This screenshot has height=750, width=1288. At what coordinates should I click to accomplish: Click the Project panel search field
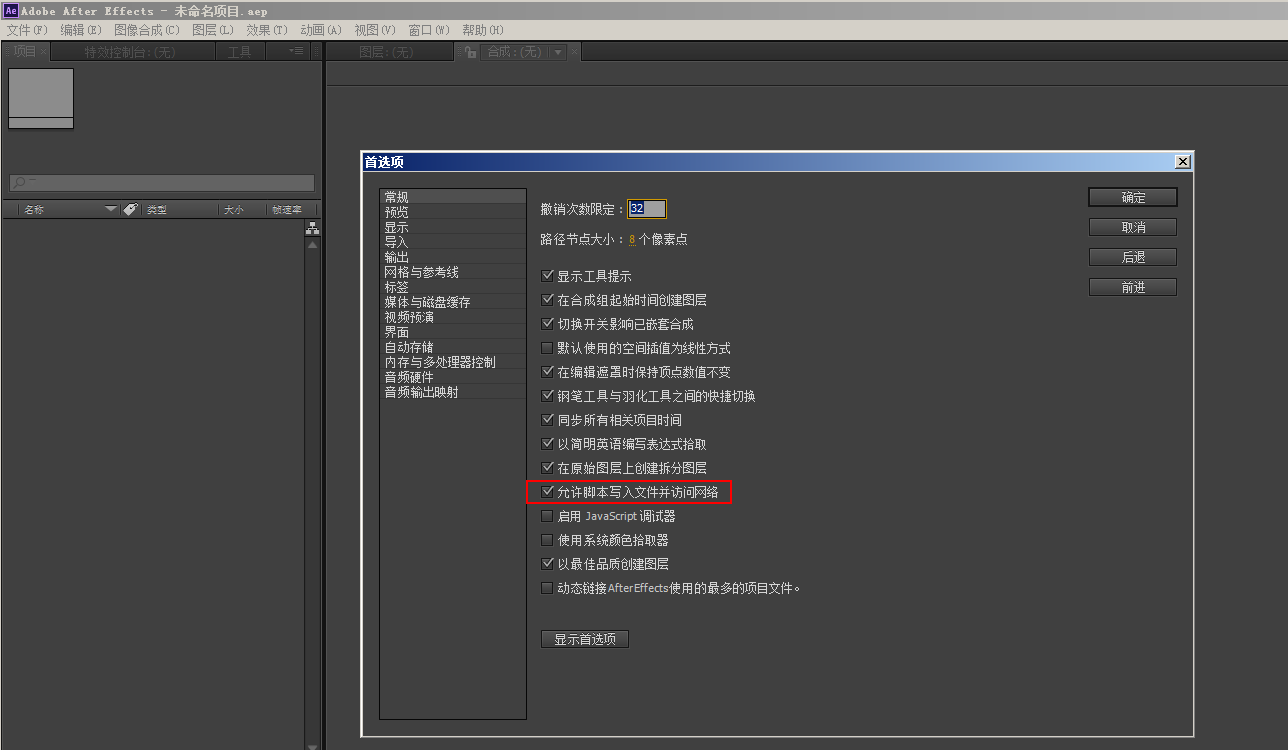[162, 183]
